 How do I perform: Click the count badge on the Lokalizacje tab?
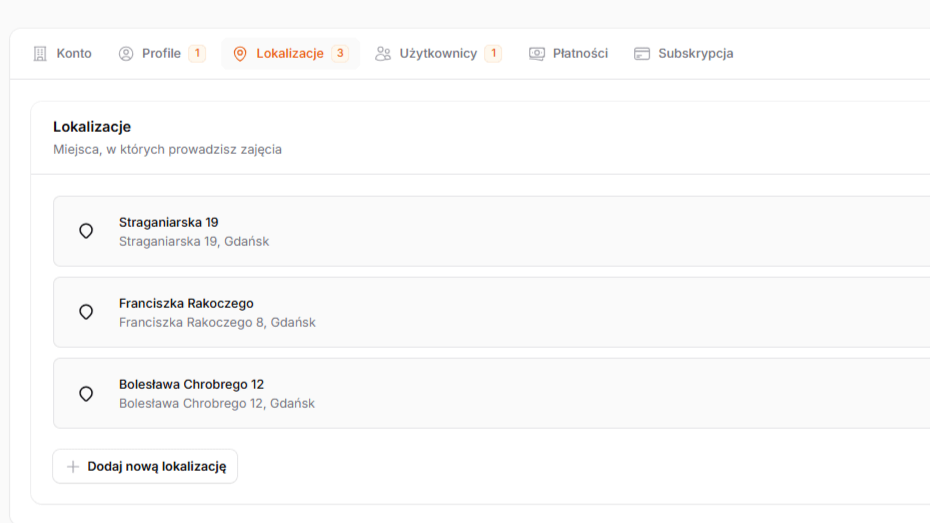tap(340, 54)
